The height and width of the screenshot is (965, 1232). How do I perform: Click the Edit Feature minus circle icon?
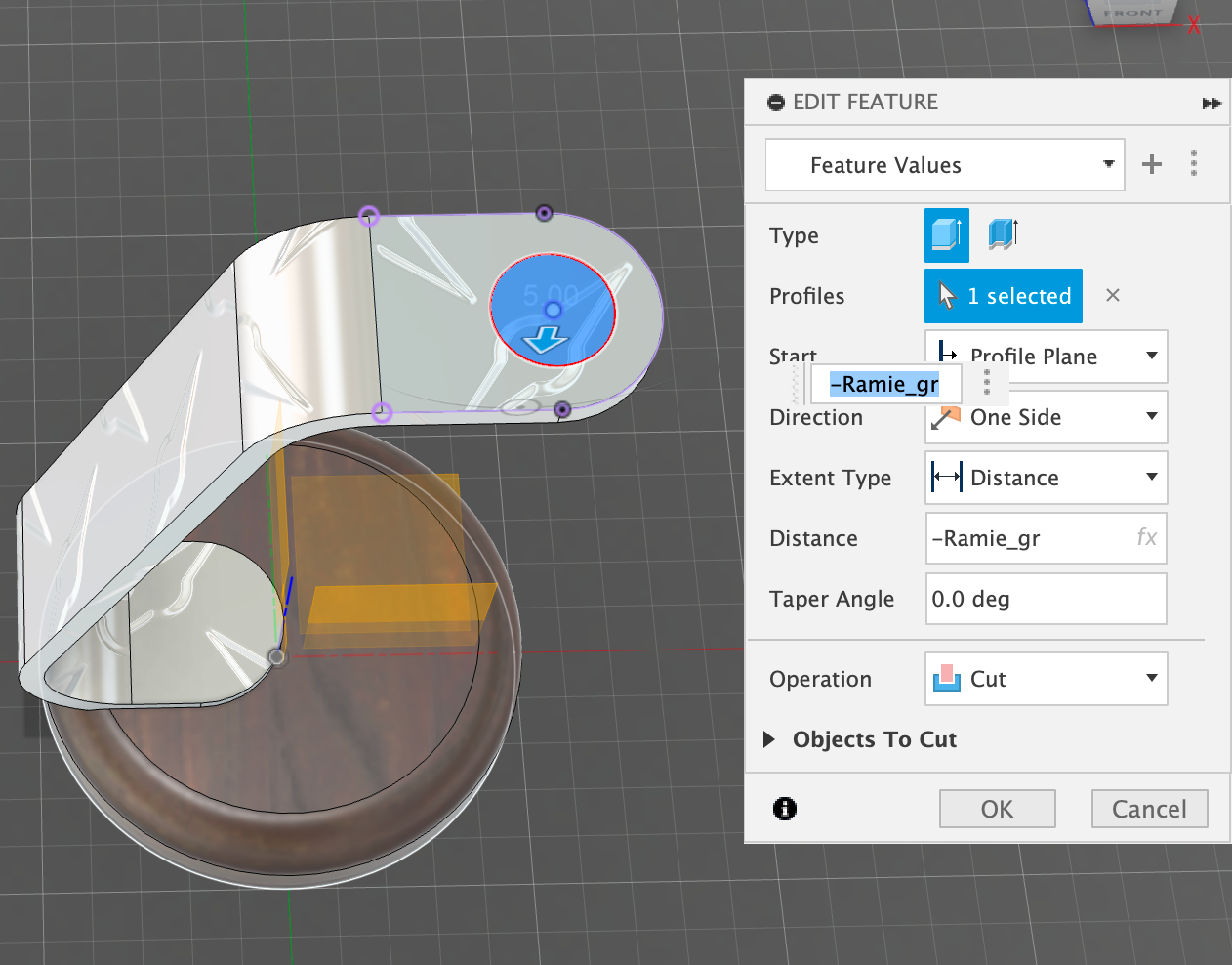(x=776, y=103)
